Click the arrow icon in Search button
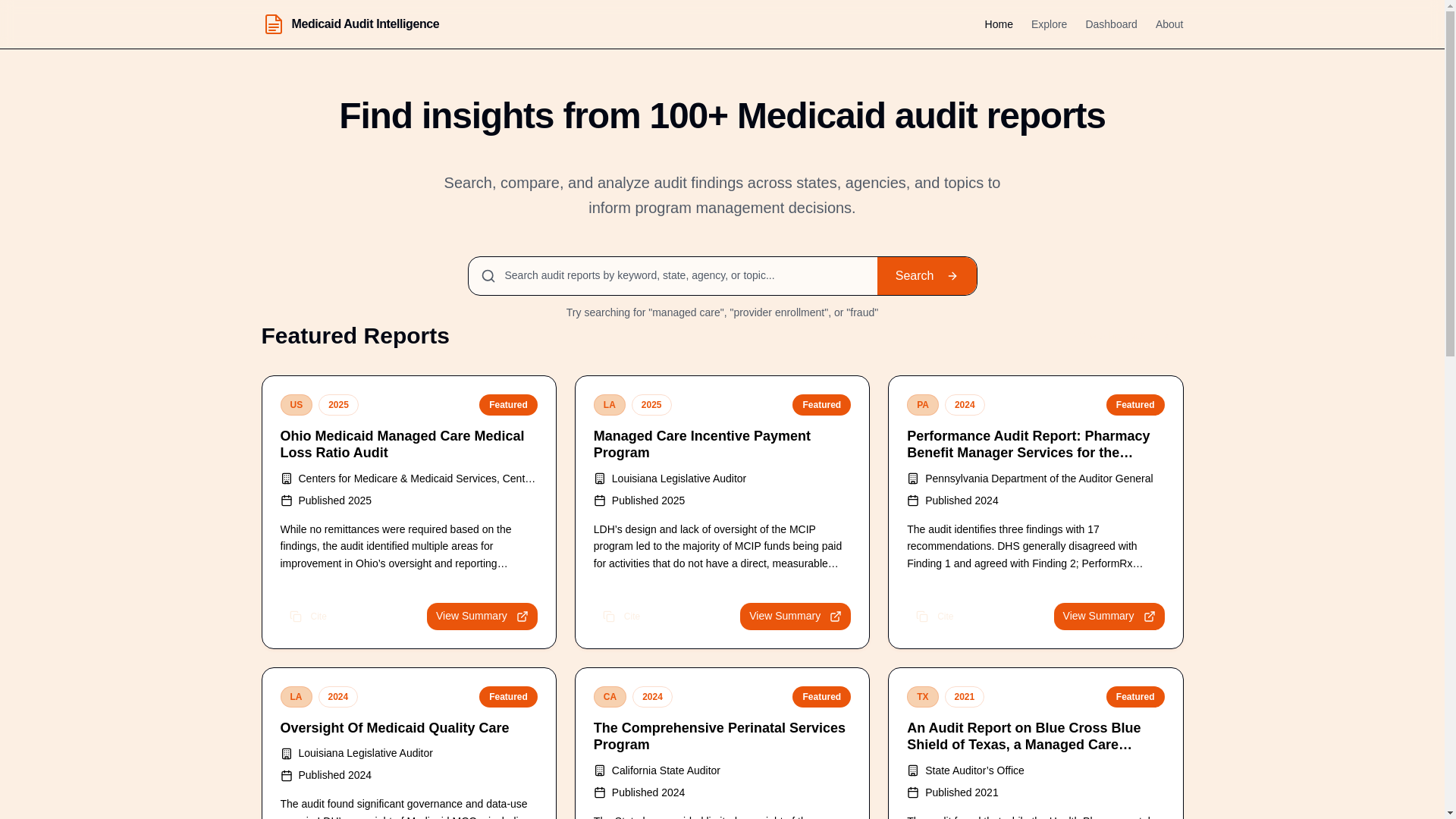Screen dimensions: 1456x819 pos(952,276)
